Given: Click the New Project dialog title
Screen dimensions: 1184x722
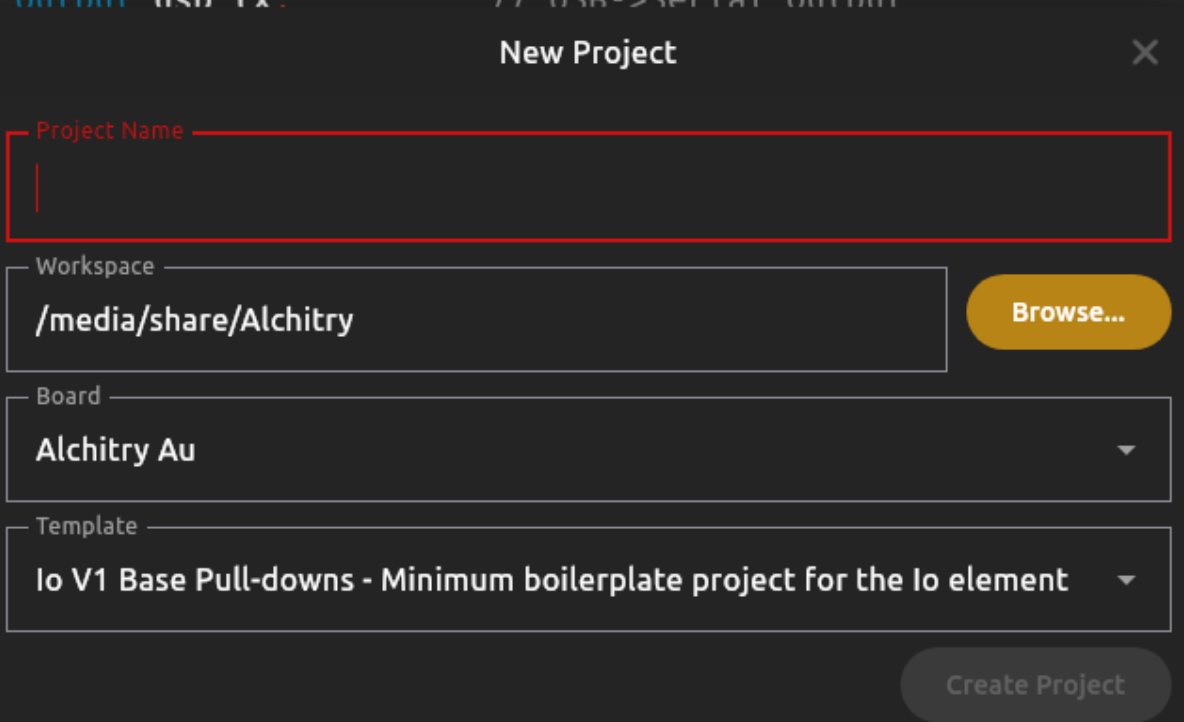Looking at the screenshot, I should pos(588,52).
